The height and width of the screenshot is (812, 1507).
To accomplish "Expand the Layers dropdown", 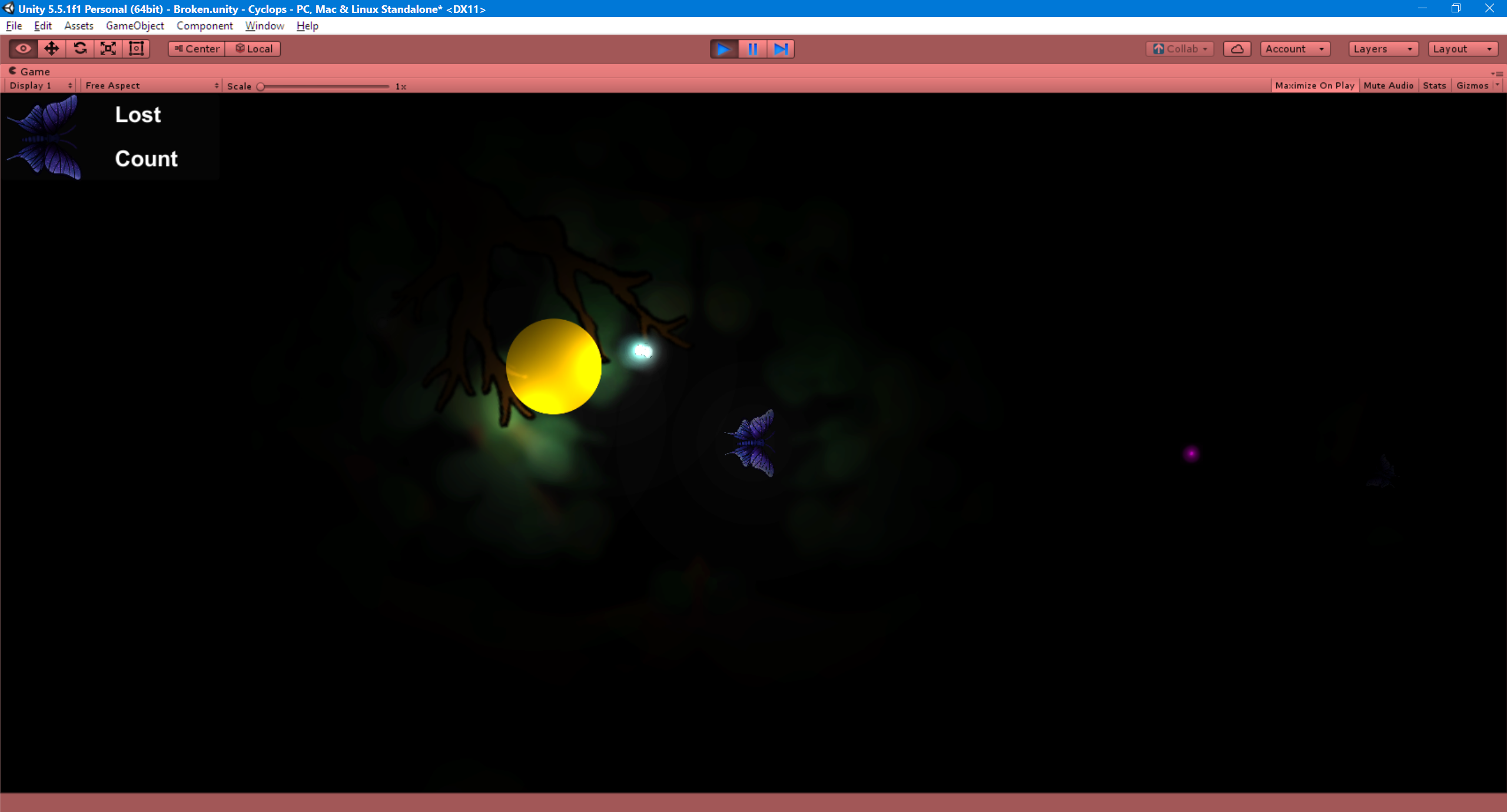I will click(1383, 49).
